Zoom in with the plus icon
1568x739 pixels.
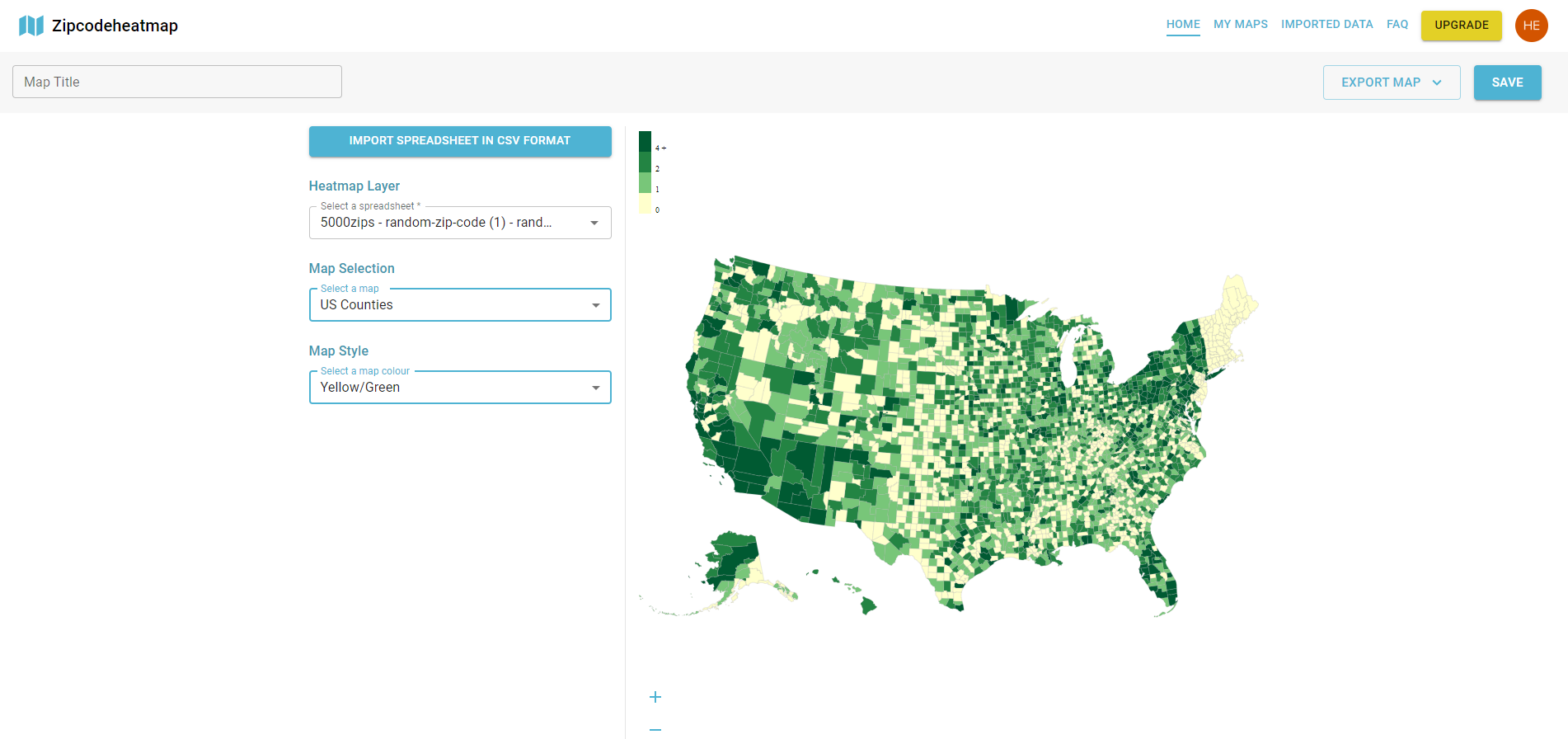pyautogui.click(x=655, y=697)
